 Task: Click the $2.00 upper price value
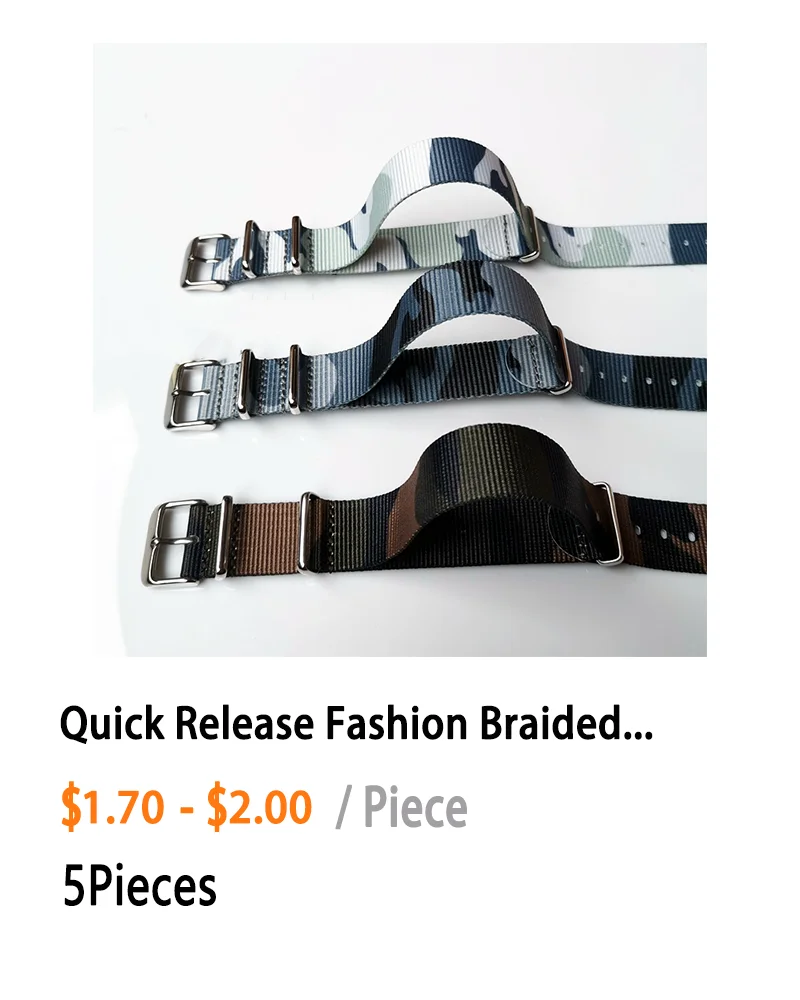(260, 807)
